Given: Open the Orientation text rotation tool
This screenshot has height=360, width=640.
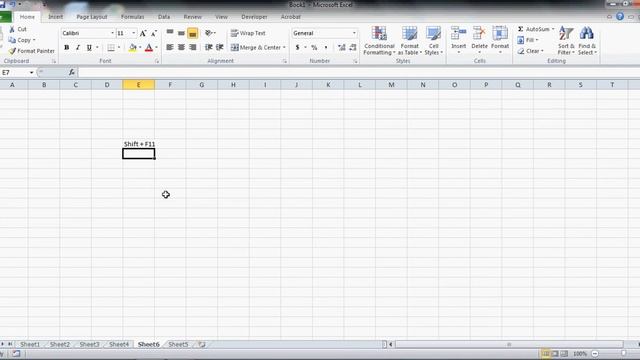Looking at the screenshot, I should click(210, 33).
